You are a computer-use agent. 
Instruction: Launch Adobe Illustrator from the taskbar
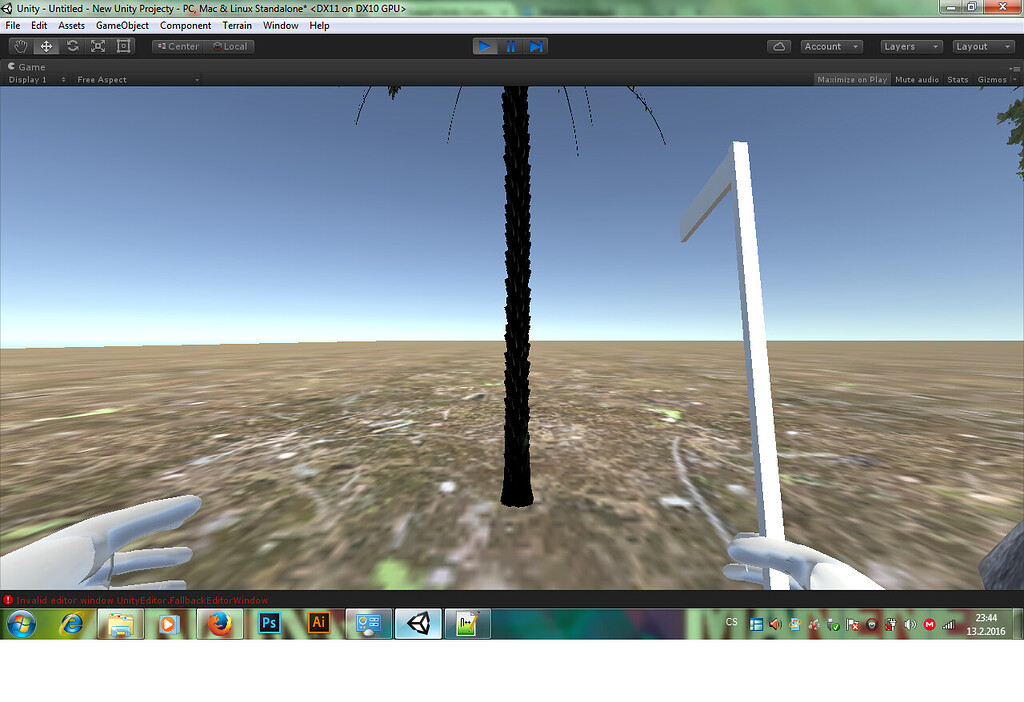318,623
